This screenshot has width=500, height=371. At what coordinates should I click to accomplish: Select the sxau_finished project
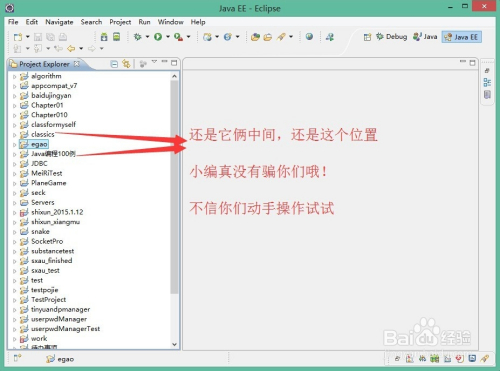[46, 261]
